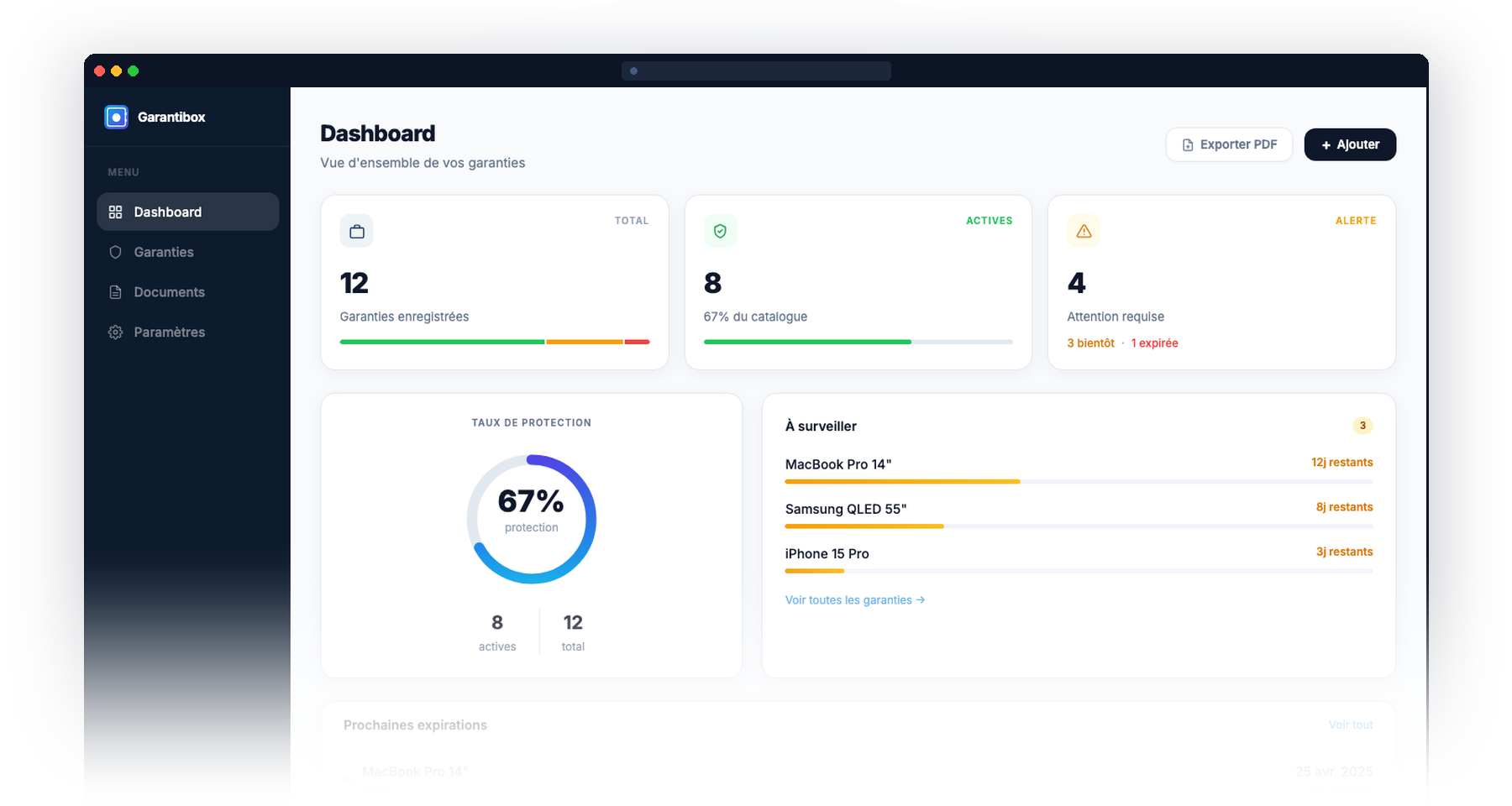Click the Garanties enregistrées label
Image resolution: width=1512 pixels, height=806 pixels.
click(404, 317)
